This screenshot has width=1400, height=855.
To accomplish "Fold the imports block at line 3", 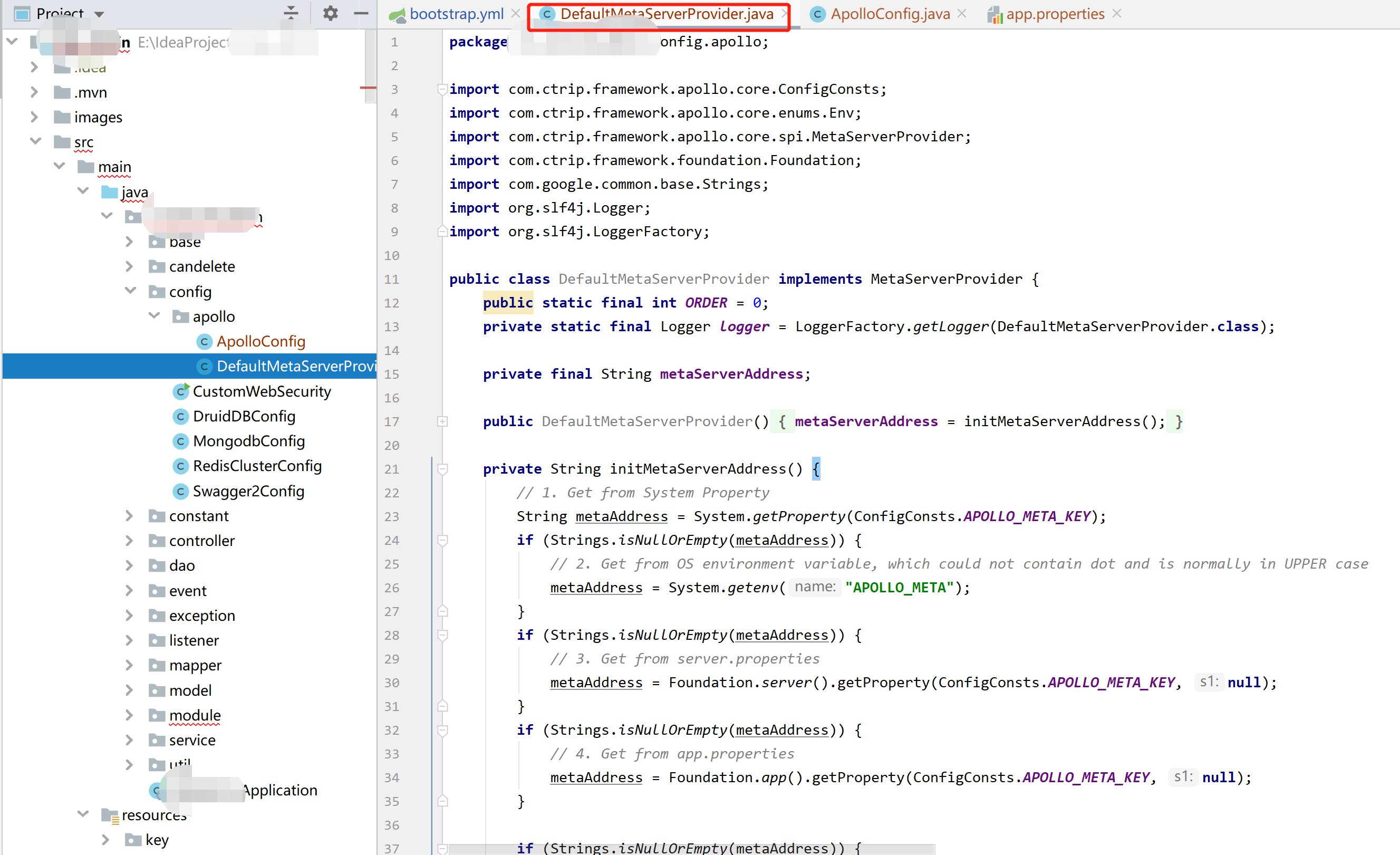I will pyautogui.click(x=442, y=89).
